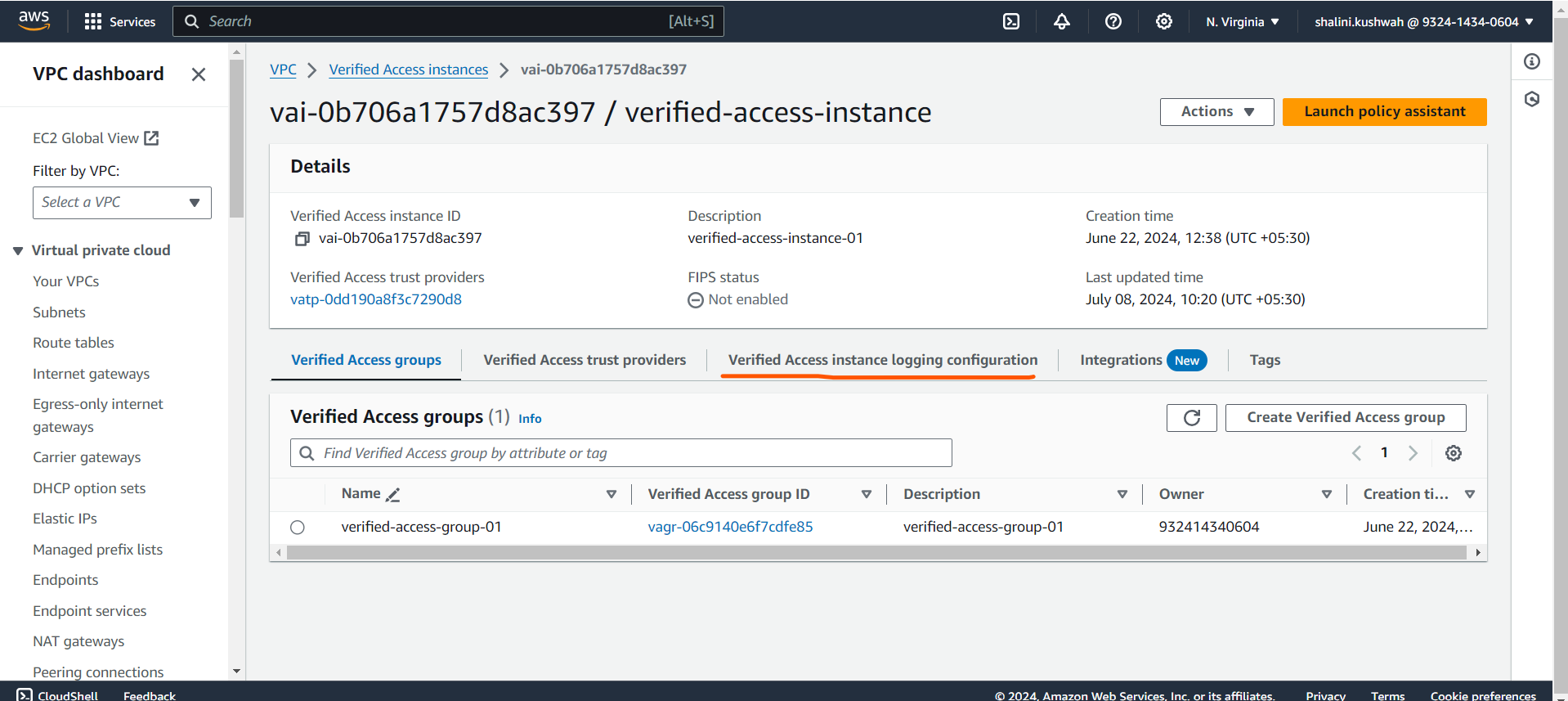Click the sidebar vertical scrollbar
The image size is (1568, 701).
pyautogui.click(x=237, y=138)
